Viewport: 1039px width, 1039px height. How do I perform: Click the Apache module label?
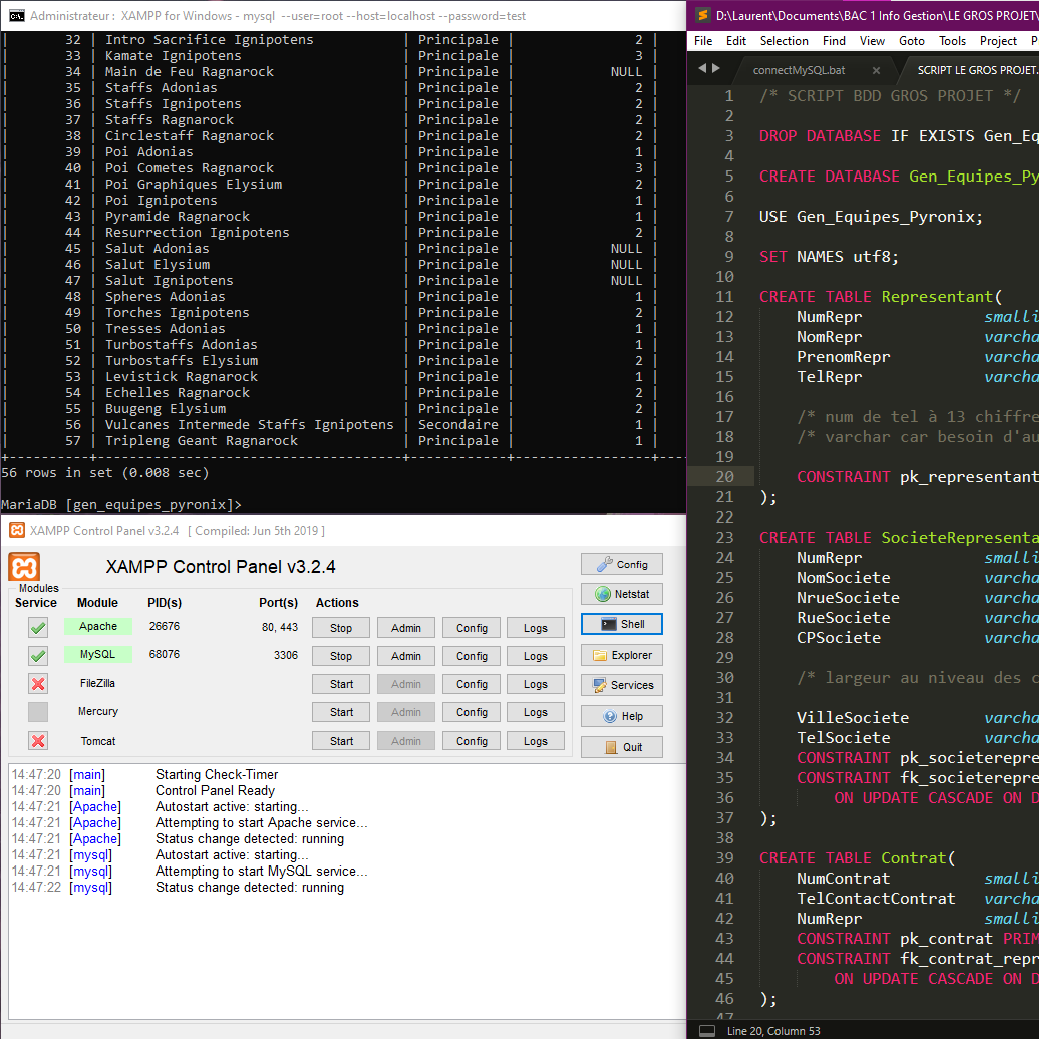pyautogui.click(x=98, y=627)
